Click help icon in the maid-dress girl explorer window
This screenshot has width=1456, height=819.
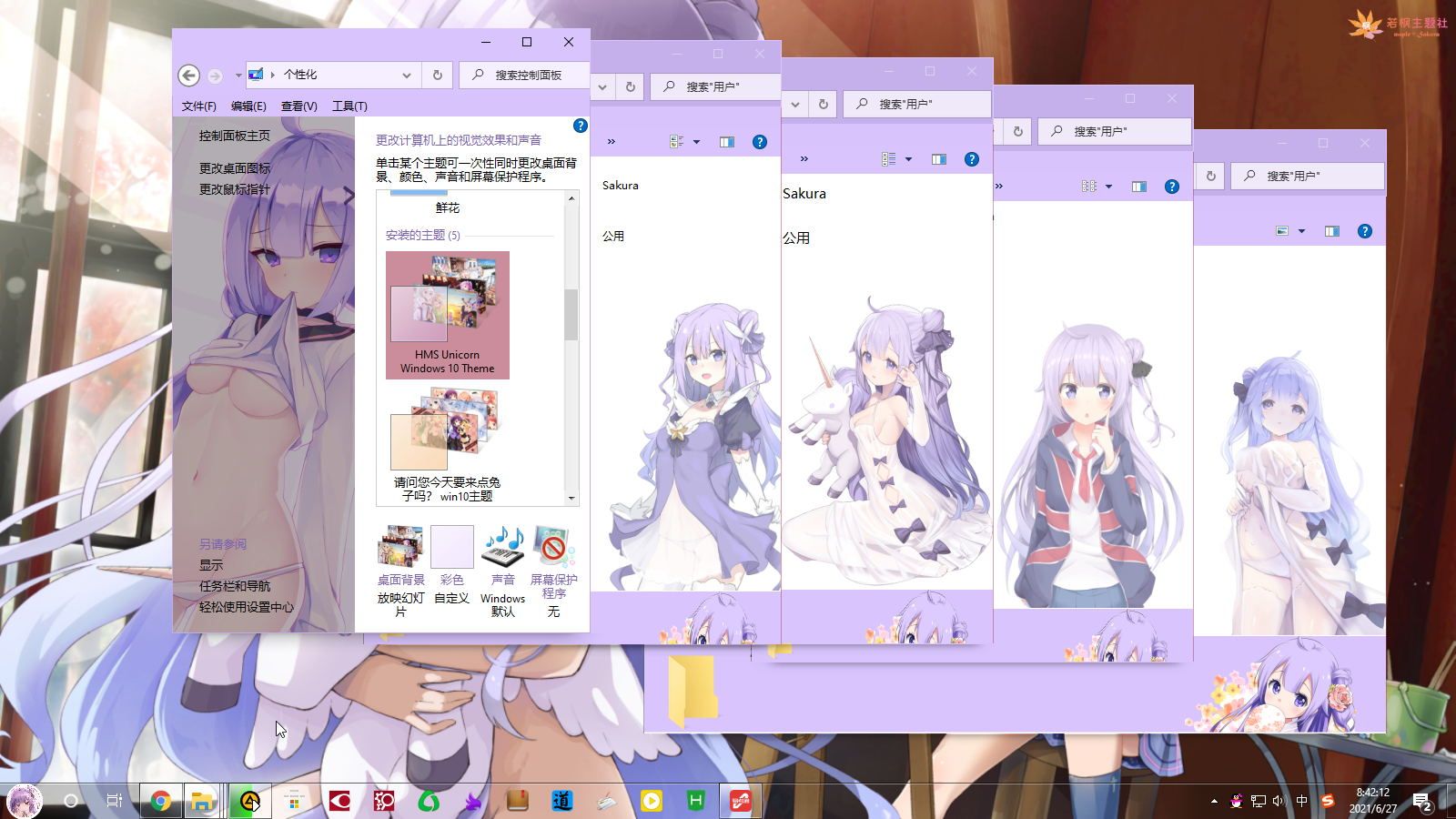(760, 142)
